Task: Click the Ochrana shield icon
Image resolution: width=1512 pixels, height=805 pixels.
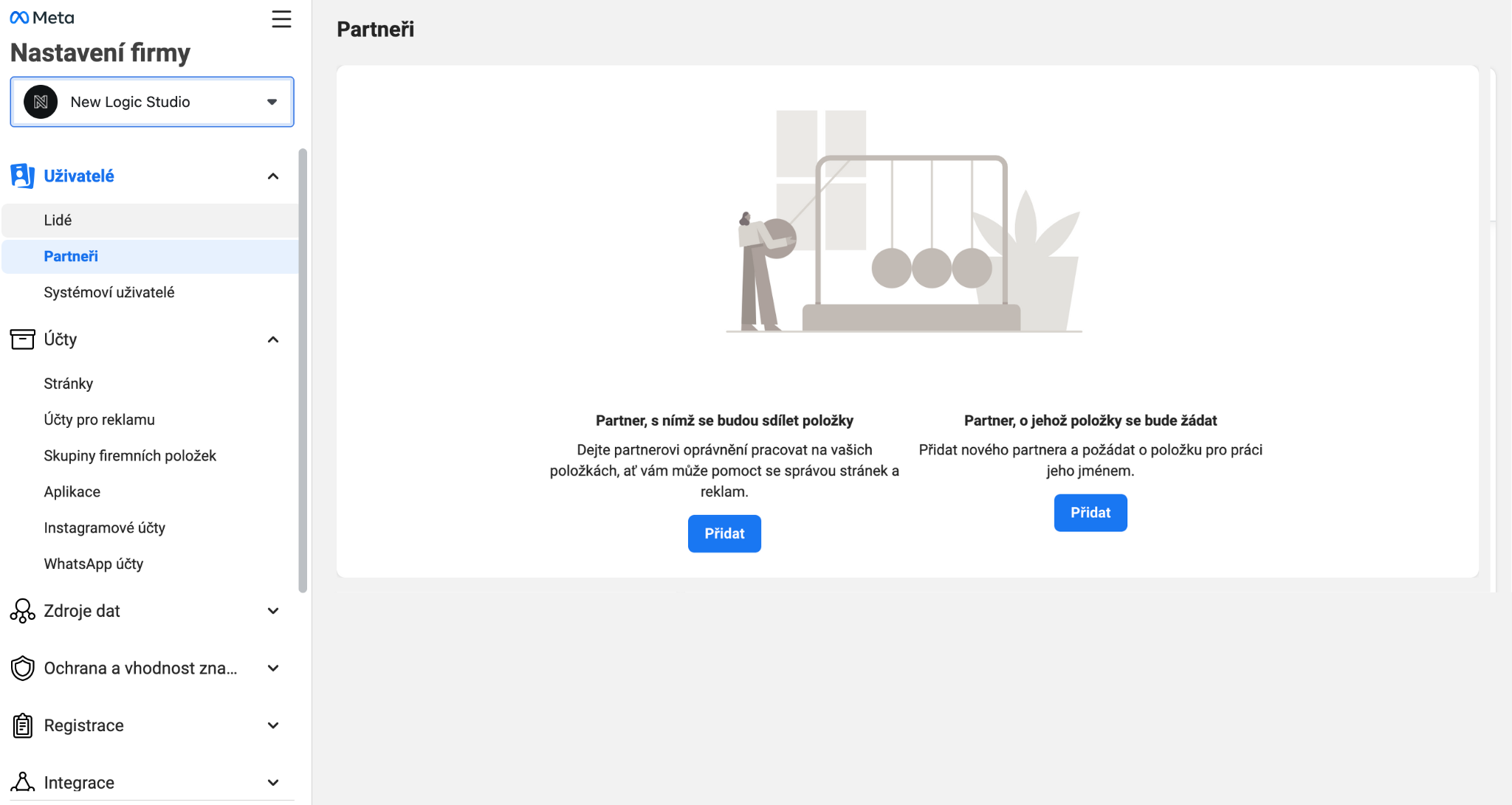Action: [22, 668]
